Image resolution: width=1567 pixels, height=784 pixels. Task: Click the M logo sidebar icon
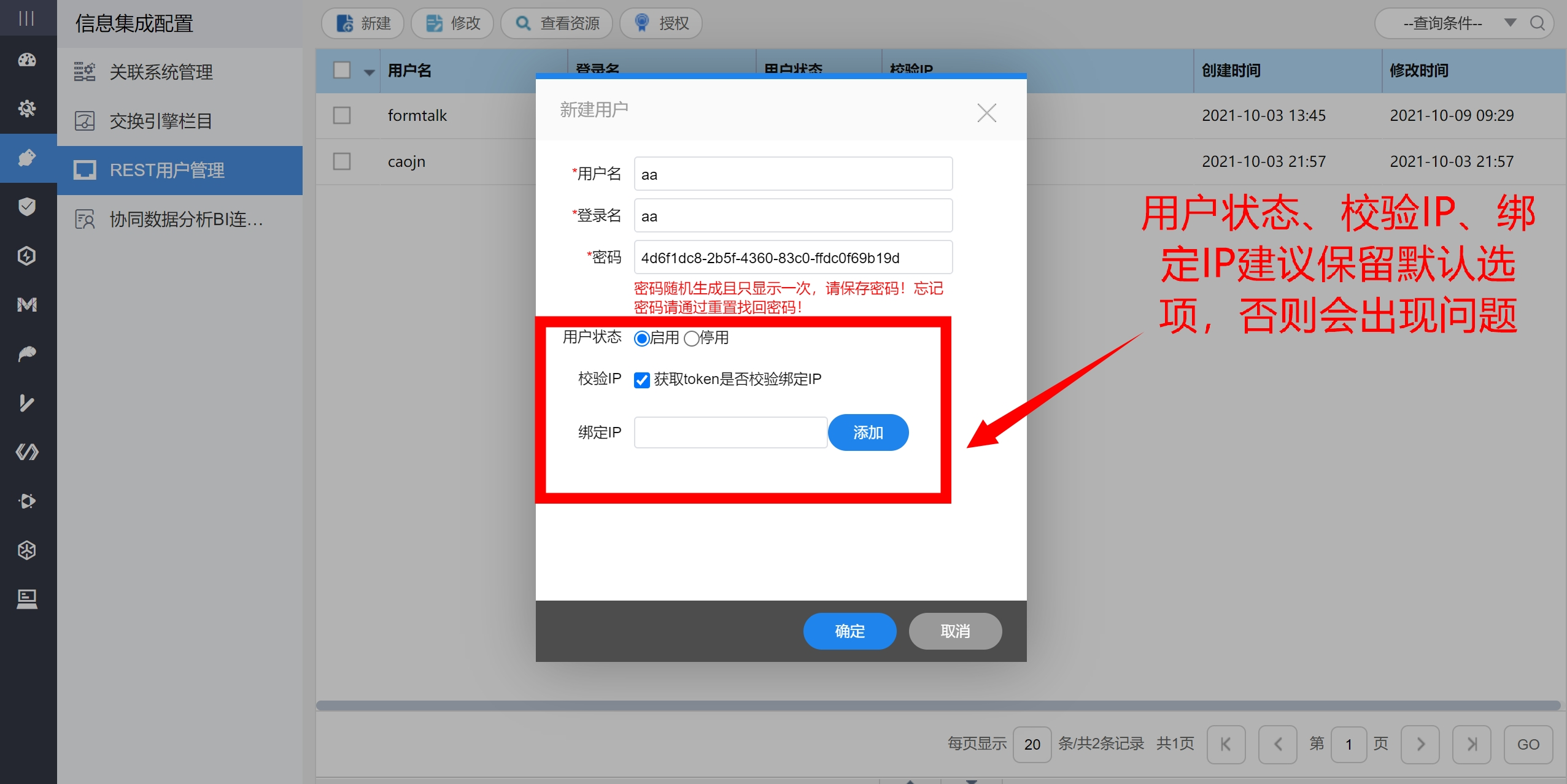[x=27, y=305]
